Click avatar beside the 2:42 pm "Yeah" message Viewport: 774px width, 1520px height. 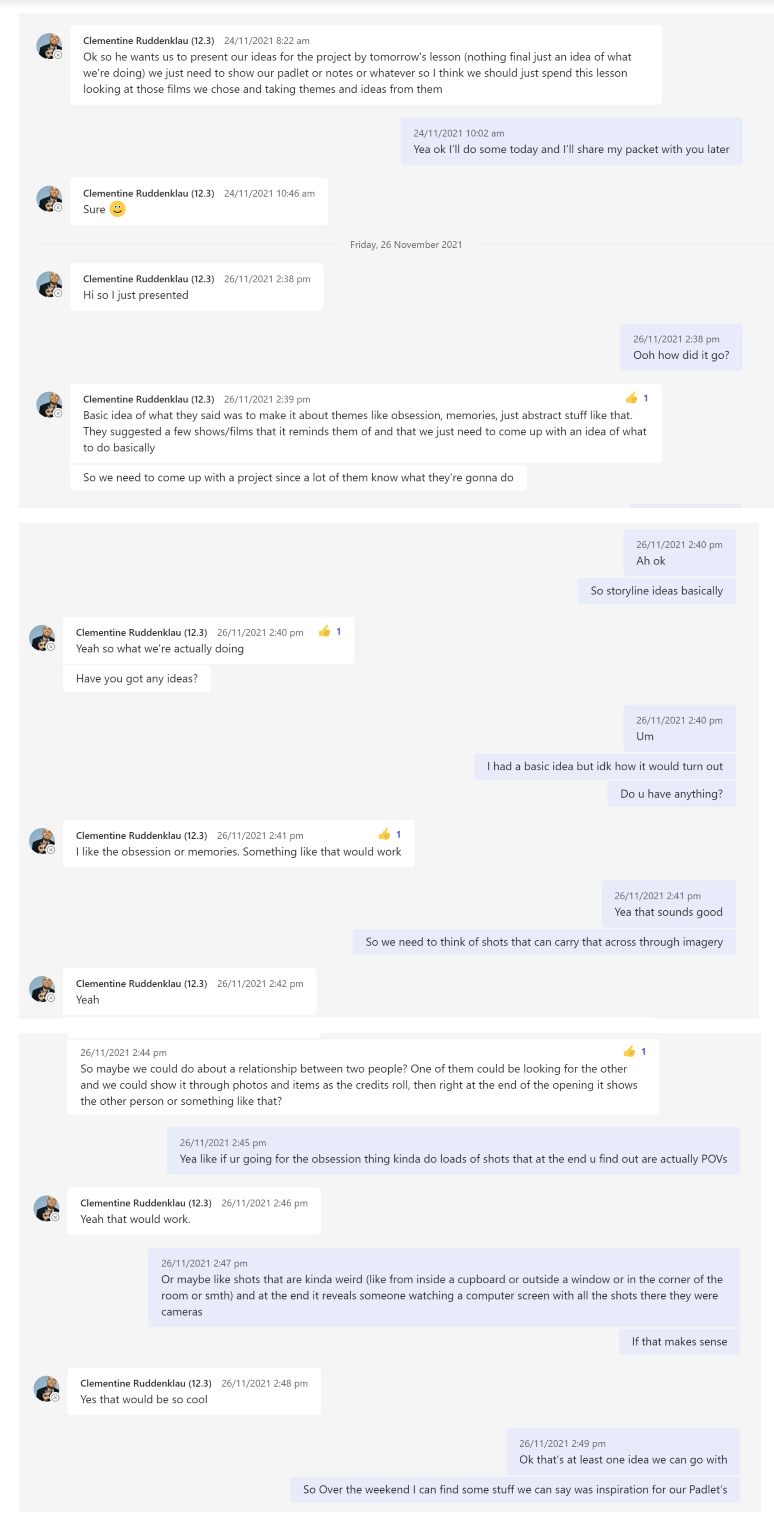pos(42,989)
